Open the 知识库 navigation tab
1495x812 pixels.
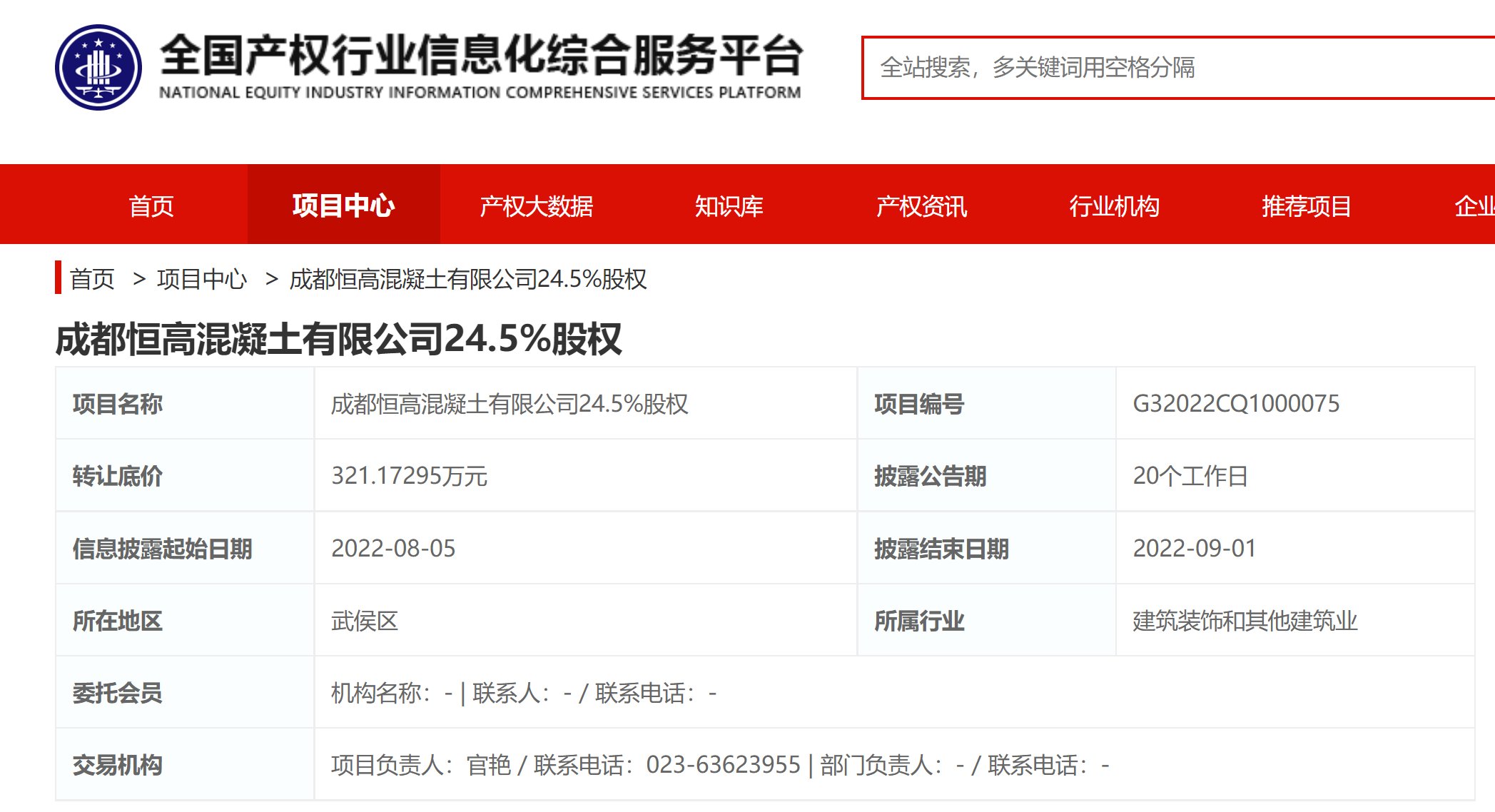729,205
